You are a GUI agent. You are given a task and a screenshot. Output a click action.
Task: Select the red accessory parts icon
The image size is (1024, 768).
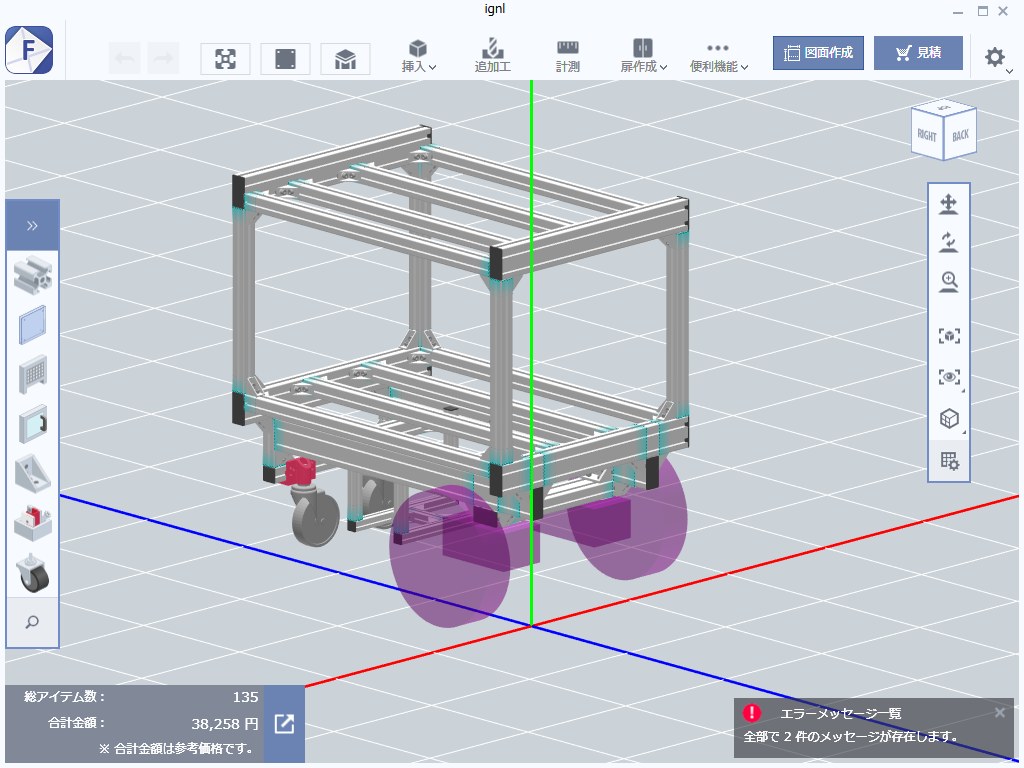tap(33, 522)
